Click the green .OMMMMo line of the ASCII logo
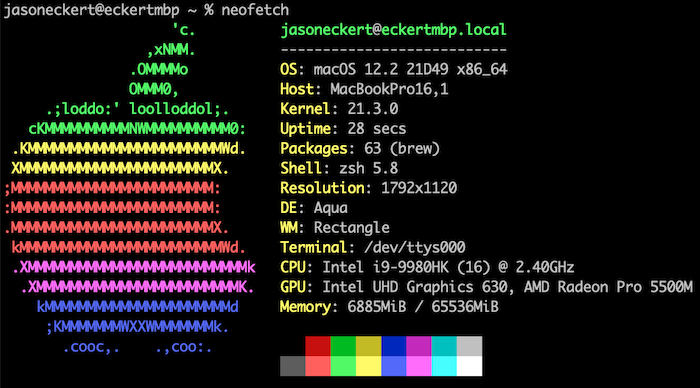 tap(159, 70)
